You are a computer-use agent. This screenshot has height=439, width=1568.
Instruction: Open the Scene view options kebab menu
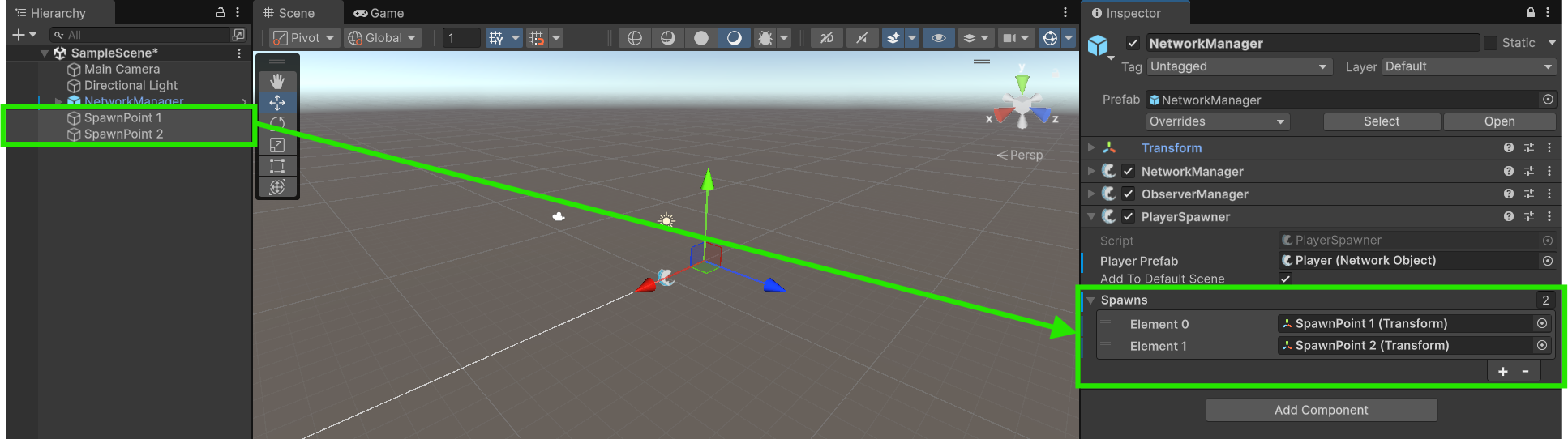click(x=1065, y=13)
